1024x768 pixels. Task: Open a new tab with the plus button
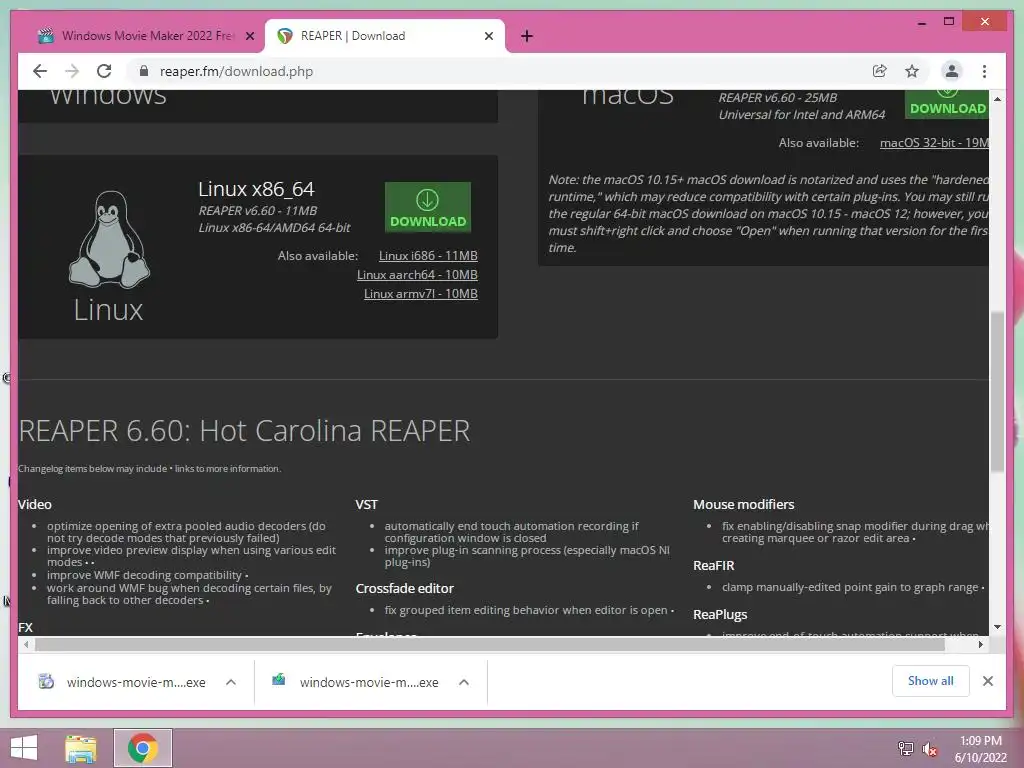527,36
